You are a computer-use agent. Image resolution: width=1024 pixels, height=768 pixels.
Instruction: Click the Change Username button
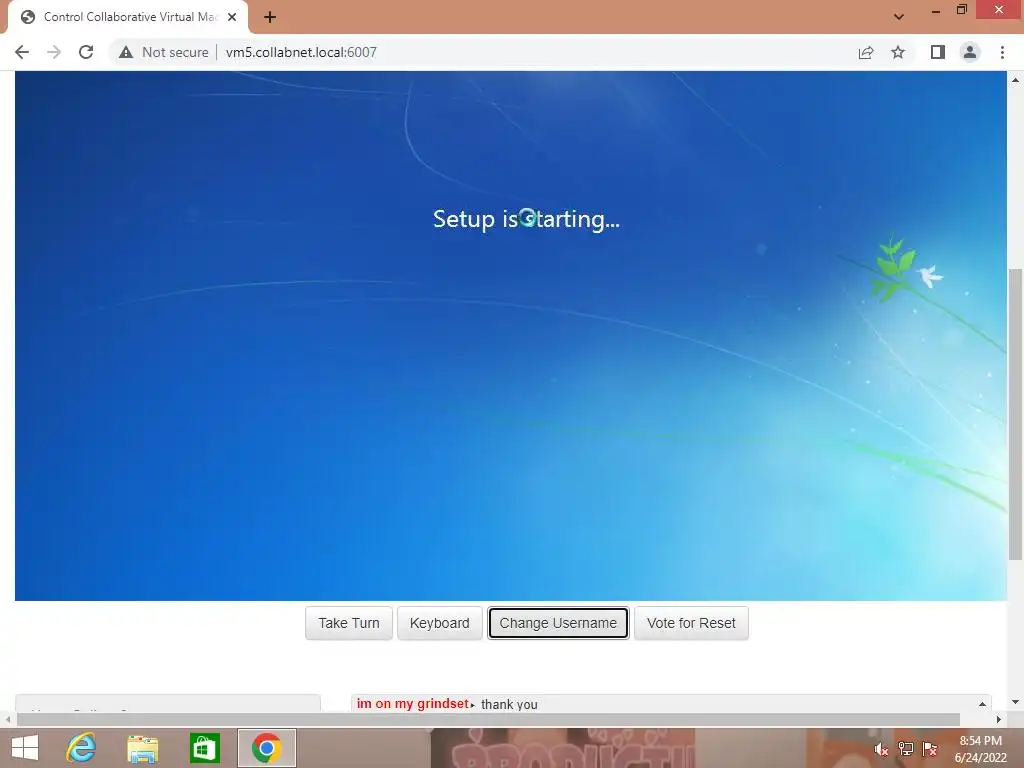[558, 623]
